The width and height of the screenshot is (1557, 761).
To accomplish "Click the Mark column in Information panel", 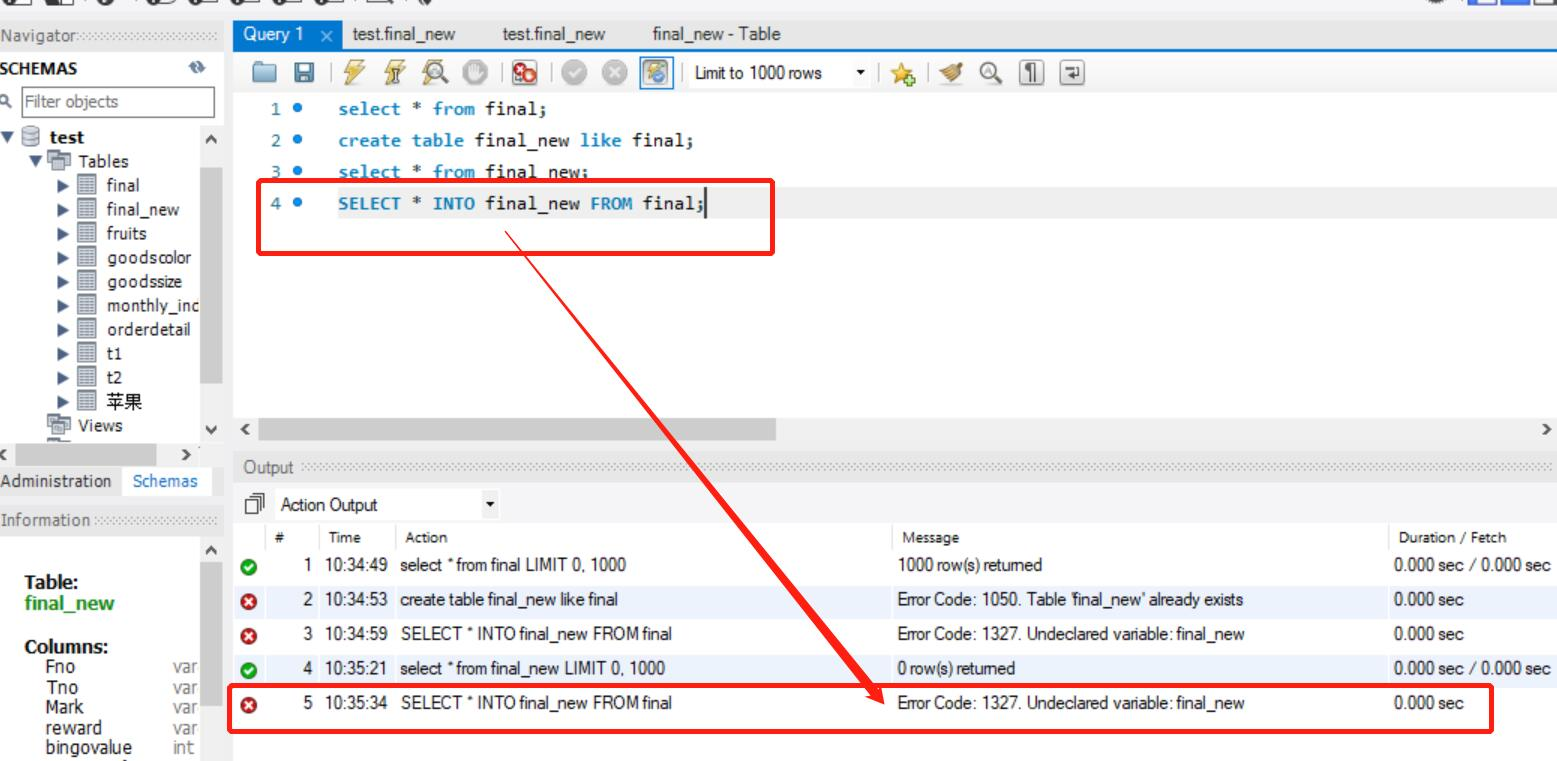I will [x=65, y=707].
